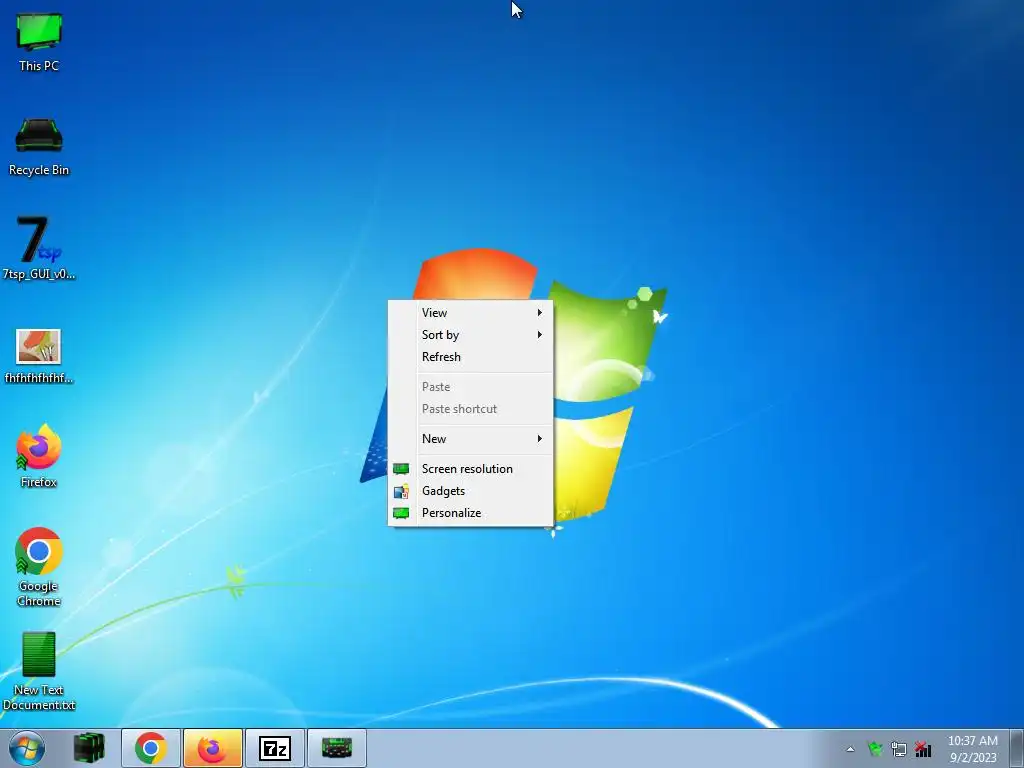
Task: Click the Screen resolution monitor icon
Action: point(401,469)
